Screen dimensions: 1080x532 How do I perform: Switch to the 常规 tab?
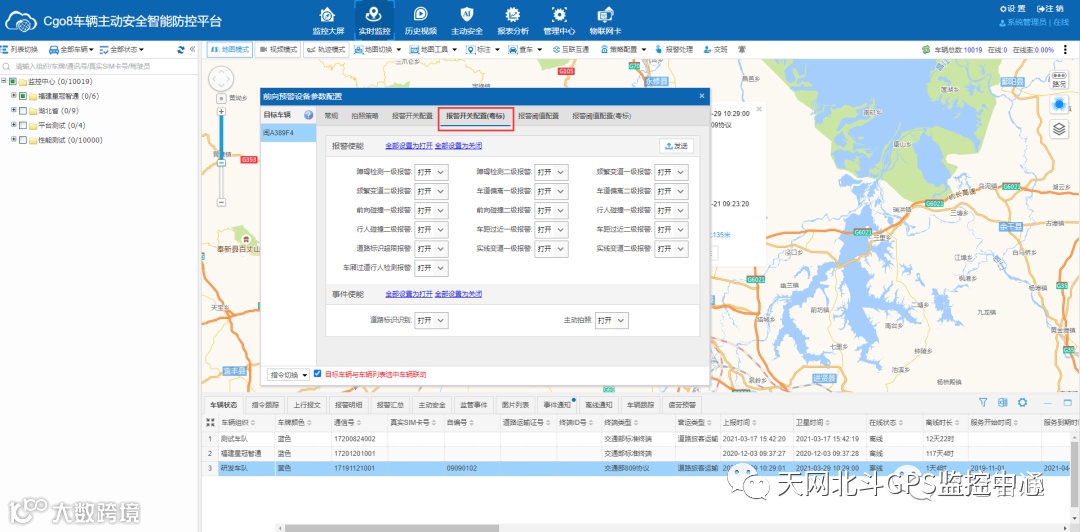pos(331,116)
